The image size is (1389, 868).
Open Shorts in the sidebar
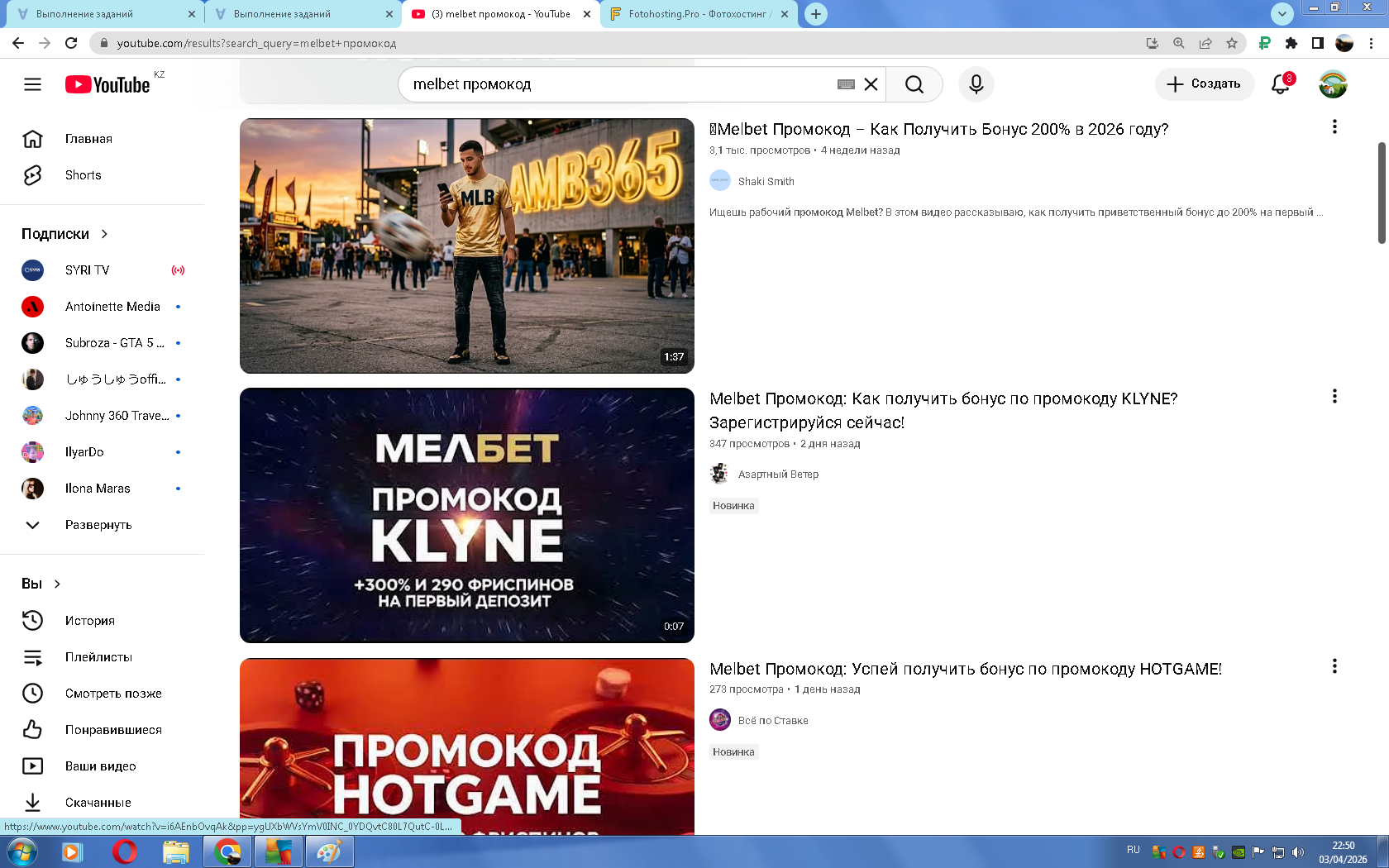pos(83,175)
